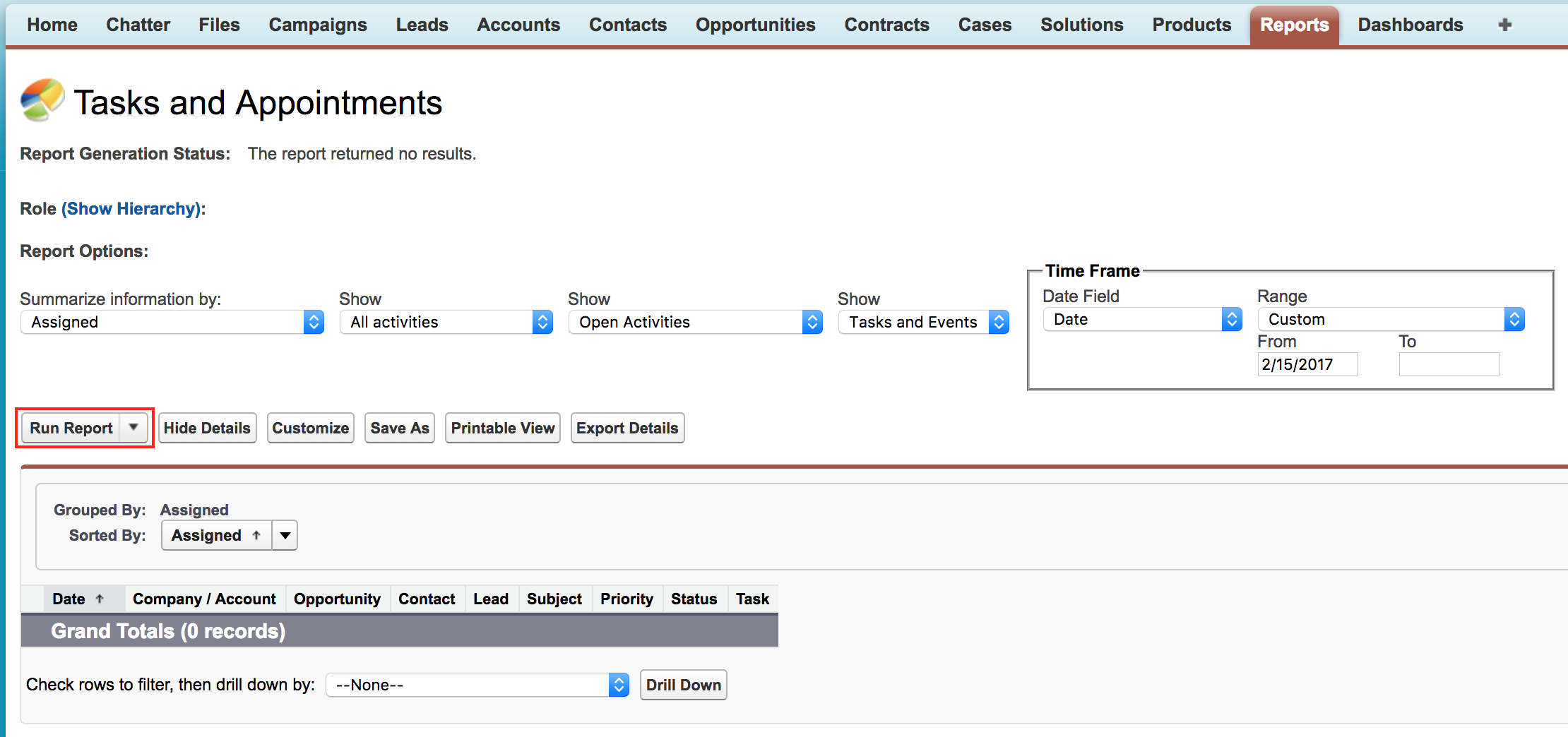The height and width of the screenshot is (737, 1568).
Task: Go to the Leads tab
Action: tap(422, 25)
